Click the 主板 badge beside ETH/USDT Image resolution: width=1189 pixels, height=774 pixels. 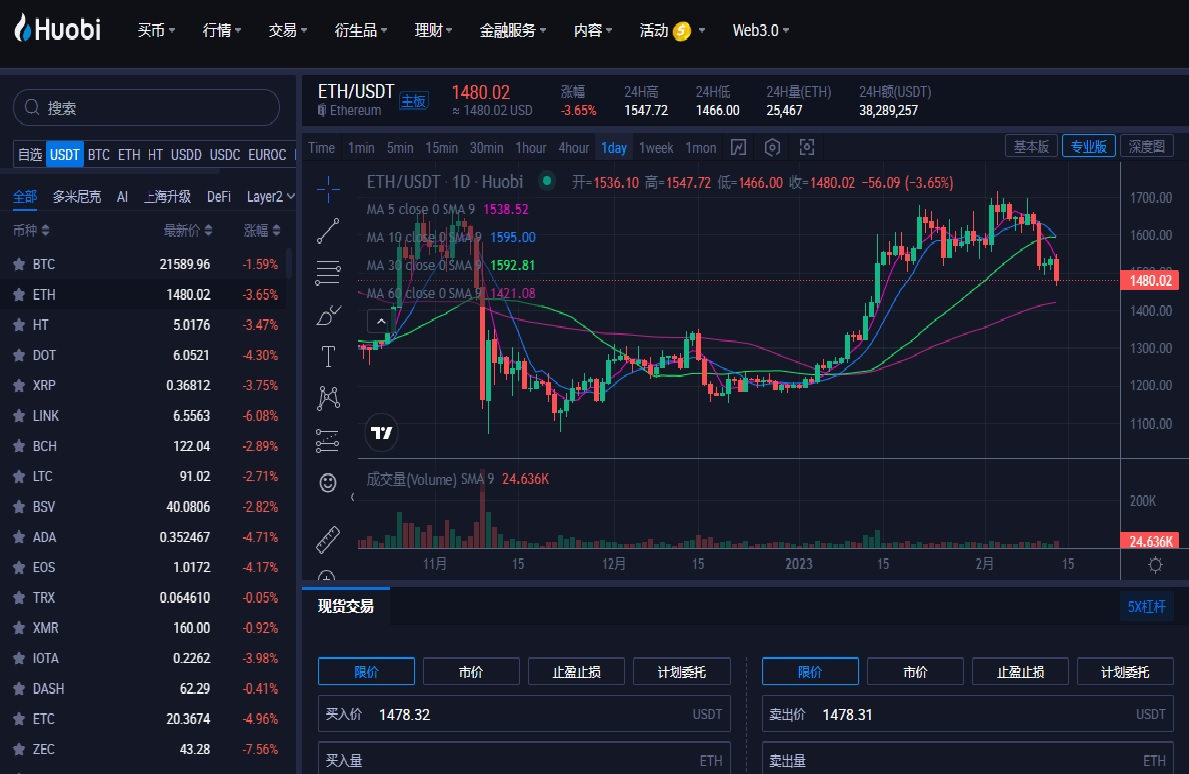(413, 101)
